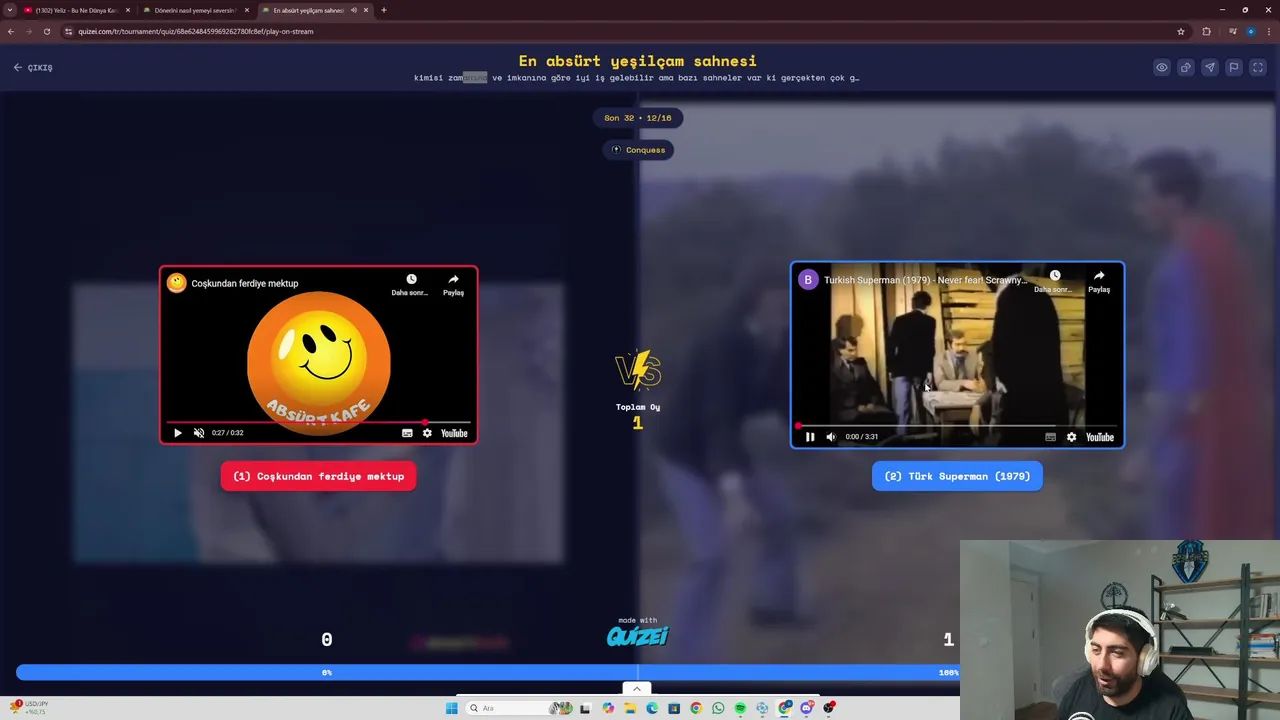Open Spotify from the taskbar
This screenshot has width=1280, height=720.
[x=740, y=708]
